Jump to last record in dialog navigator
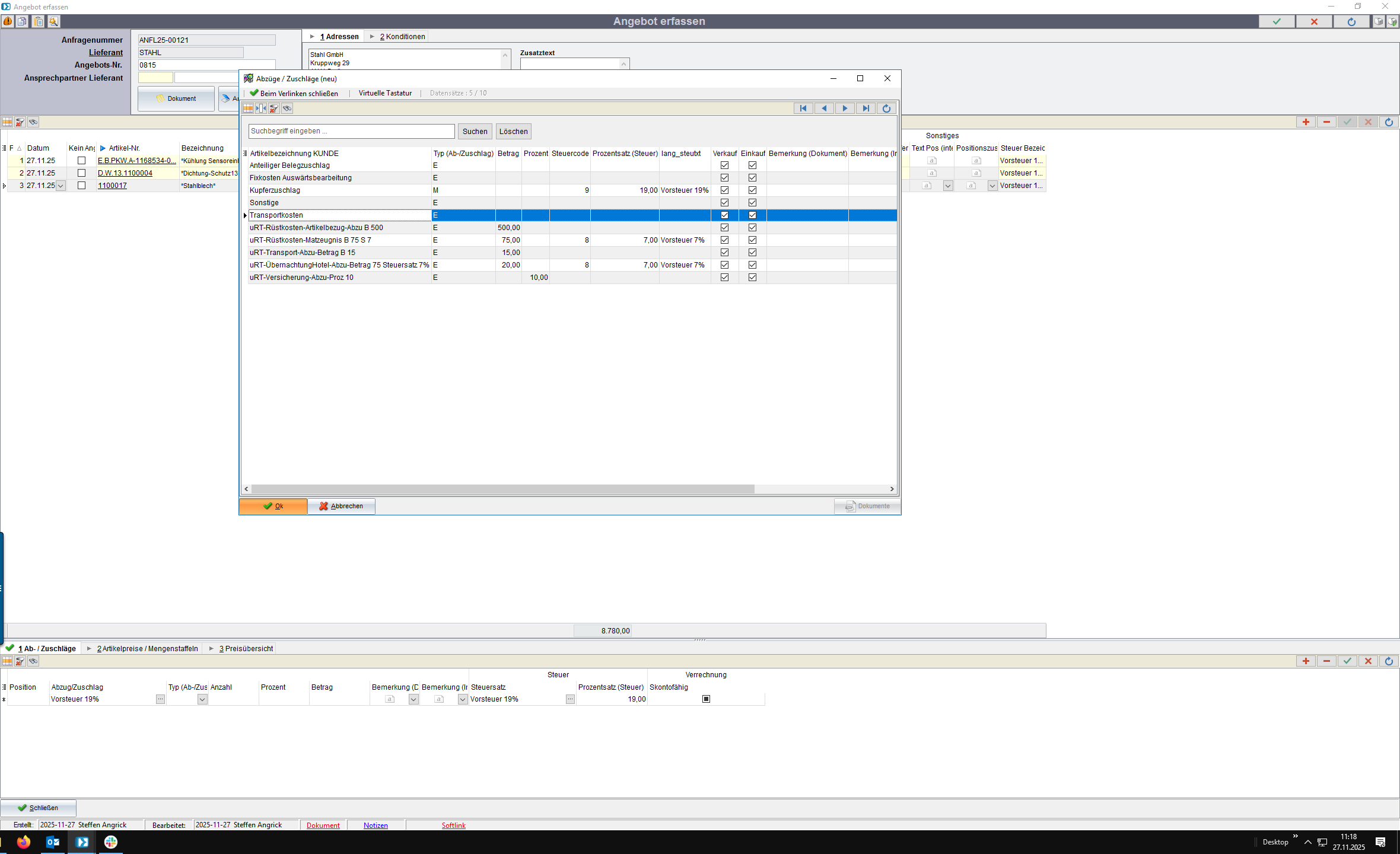 point(866,109)
